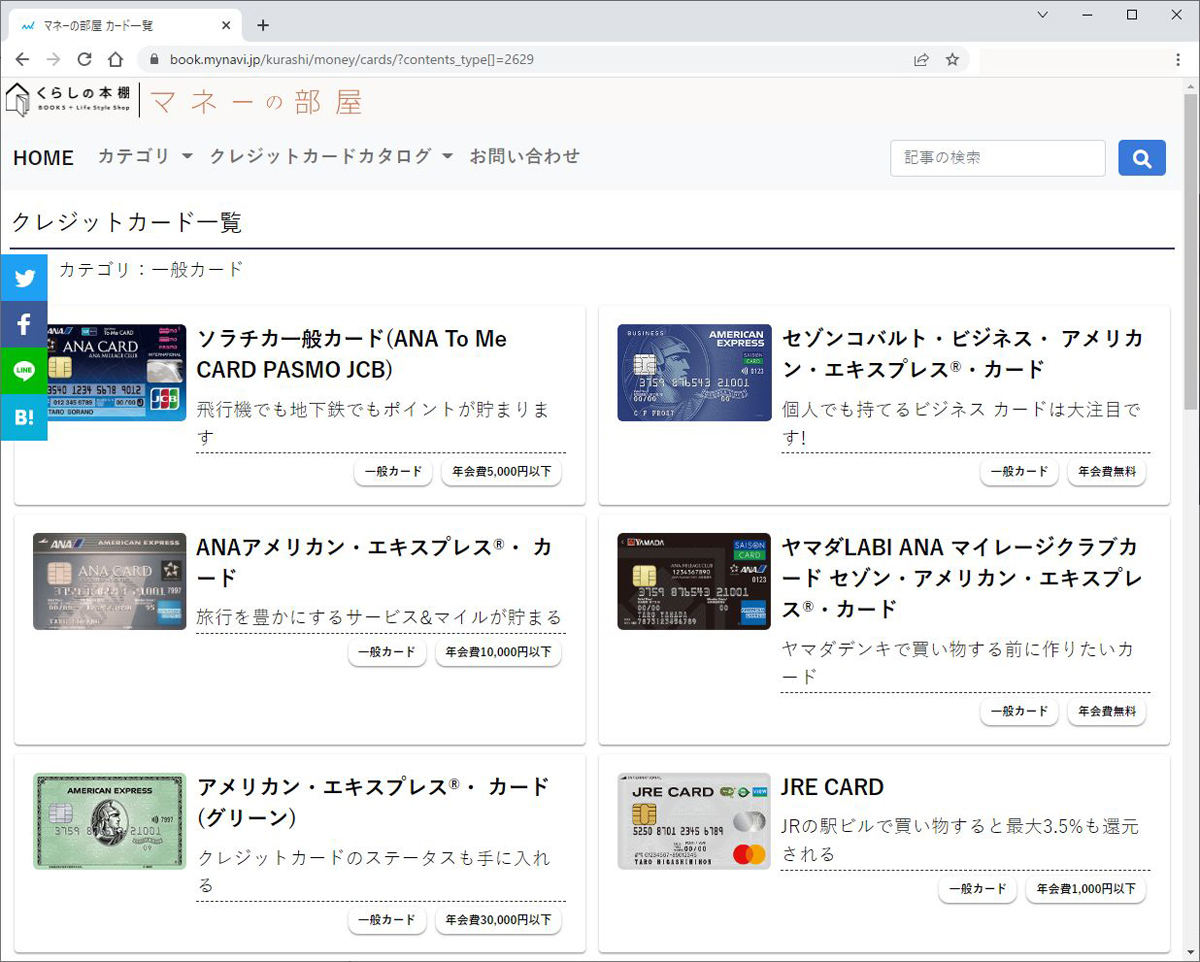Click the くらしの本棚 logo

click(x=69, y=100)
